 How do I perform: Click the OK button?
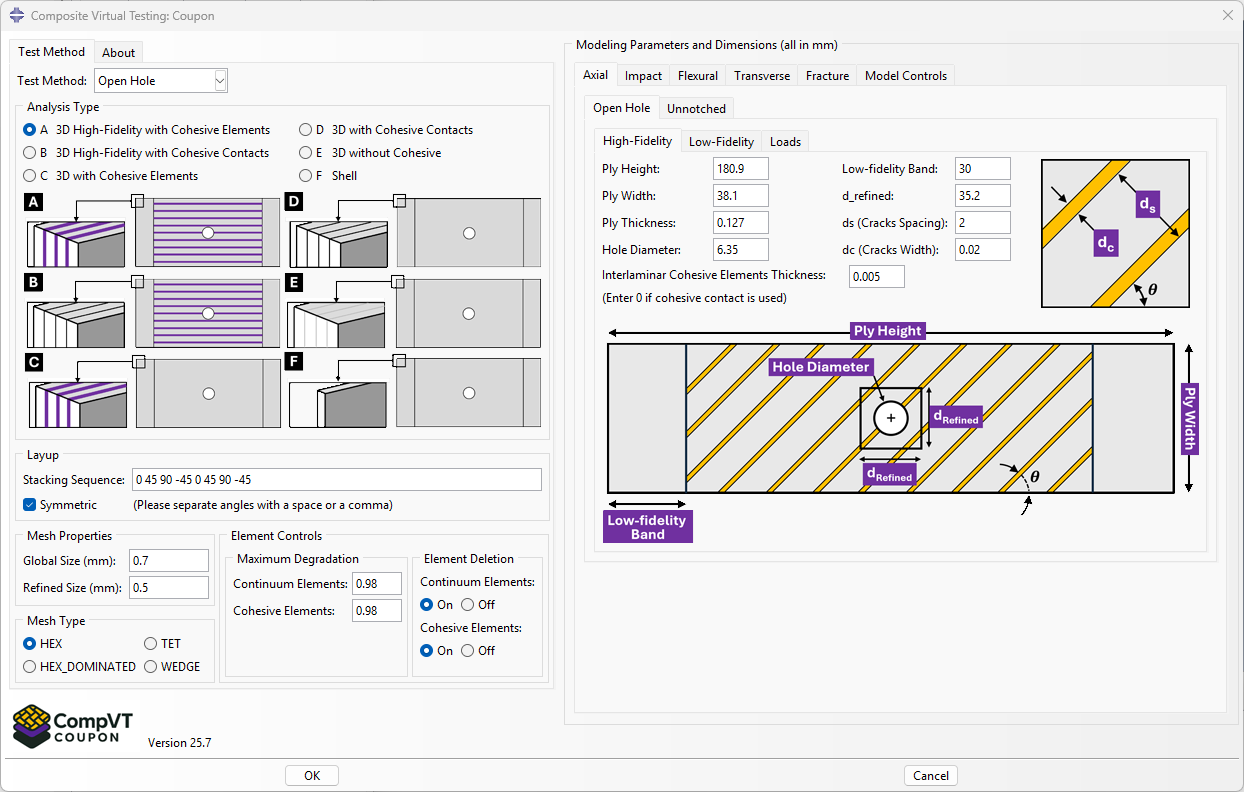click(x=311, y=775)
